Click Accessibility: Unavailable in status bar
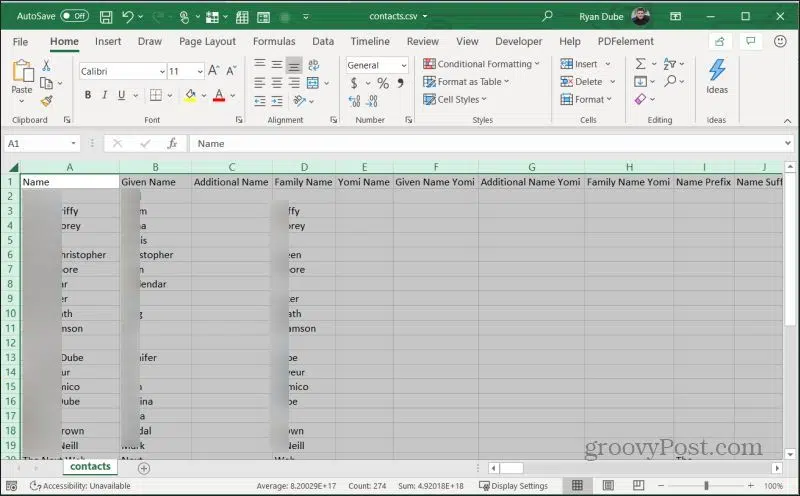The width and height of the screenshot is (800, 496). point(80,486)
